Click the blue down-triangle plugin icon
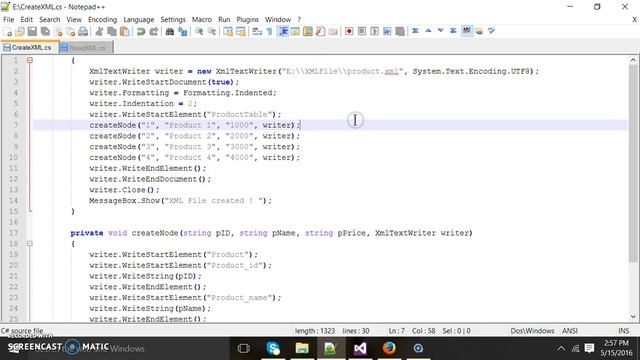 pyautogui.click(x=441, y=31)
